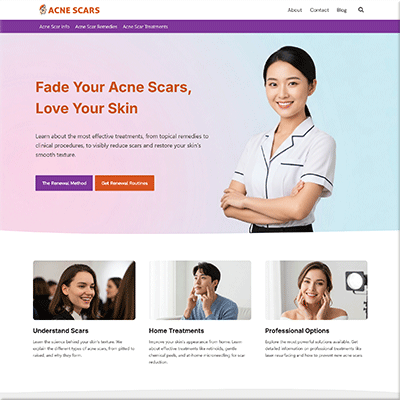
Task: Click the ACNE SCARS site title text
Action: click(74, 10)
